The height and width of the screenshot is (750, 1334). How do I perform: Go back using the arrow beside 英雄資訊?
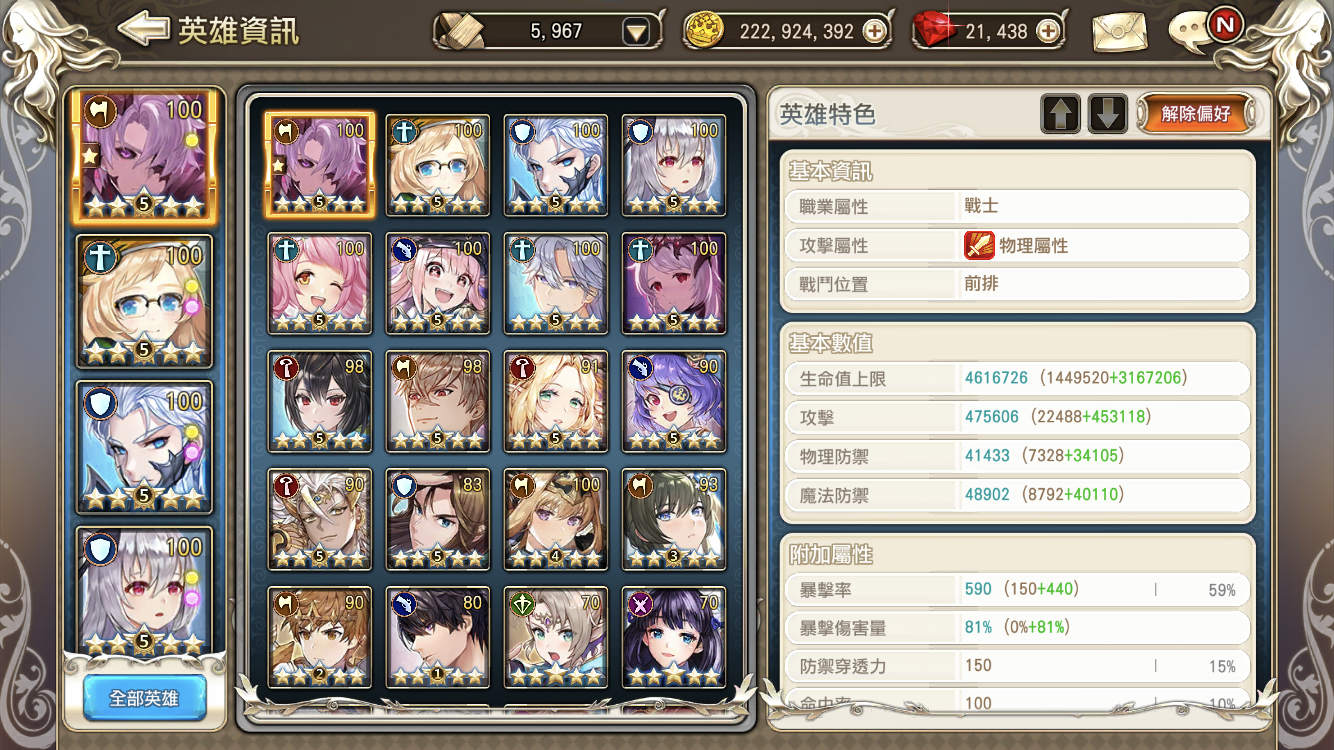pyautogui.click(x=142, y=29)
